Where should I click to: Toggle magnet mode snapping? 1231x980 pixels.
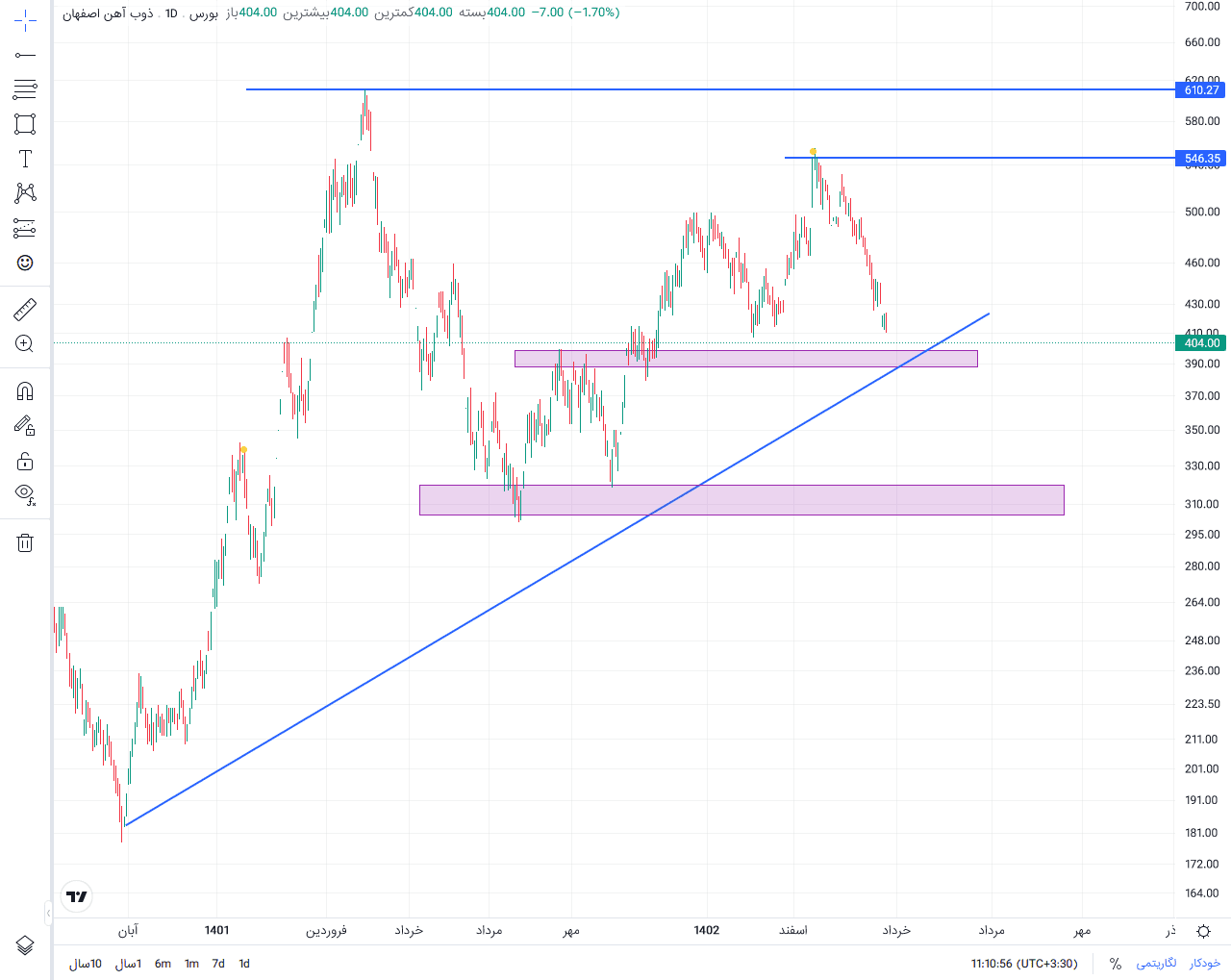tap(25, 390)
